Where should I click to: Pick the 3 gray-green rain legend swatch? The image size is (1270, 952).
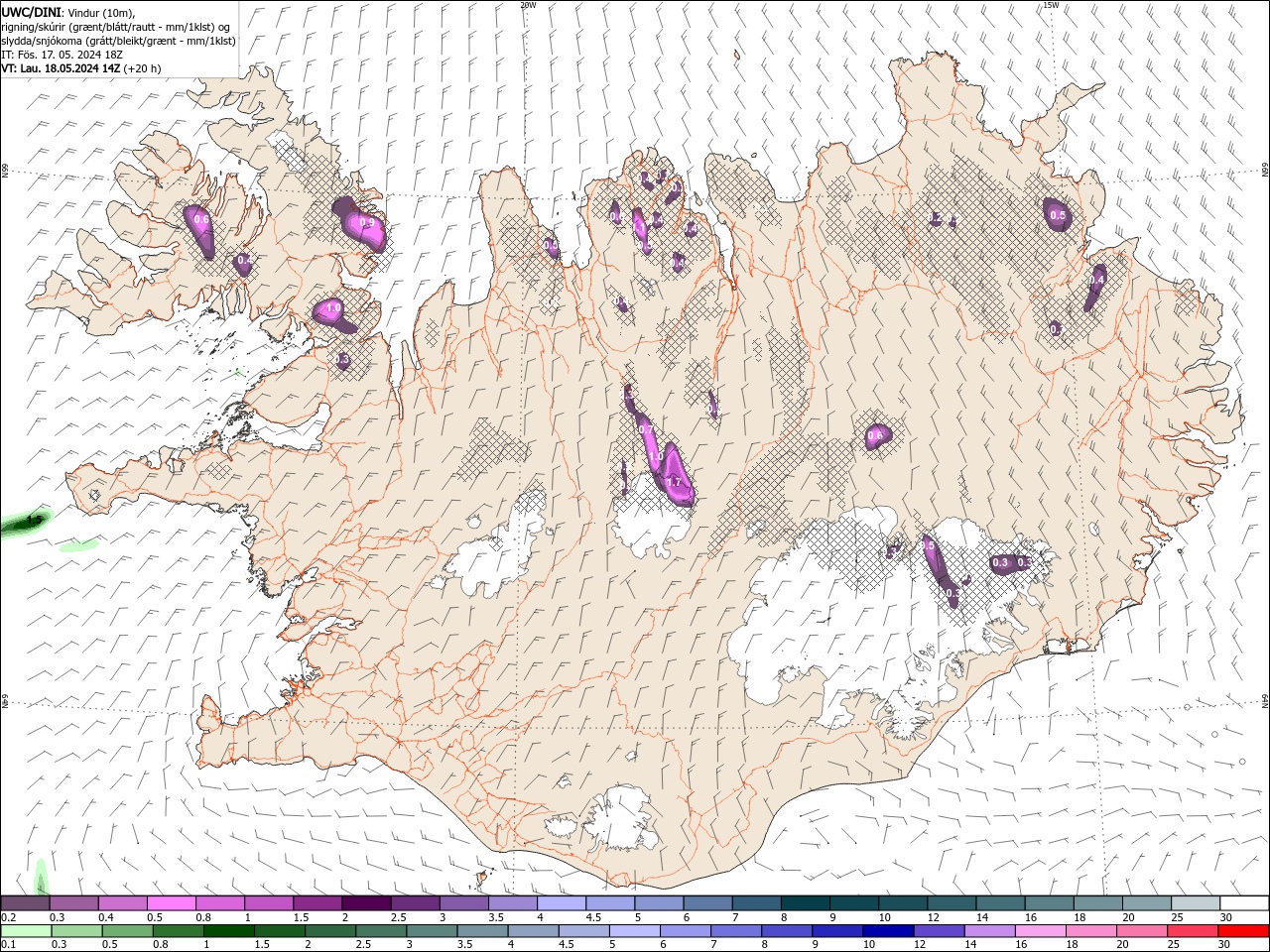(432, 931)
